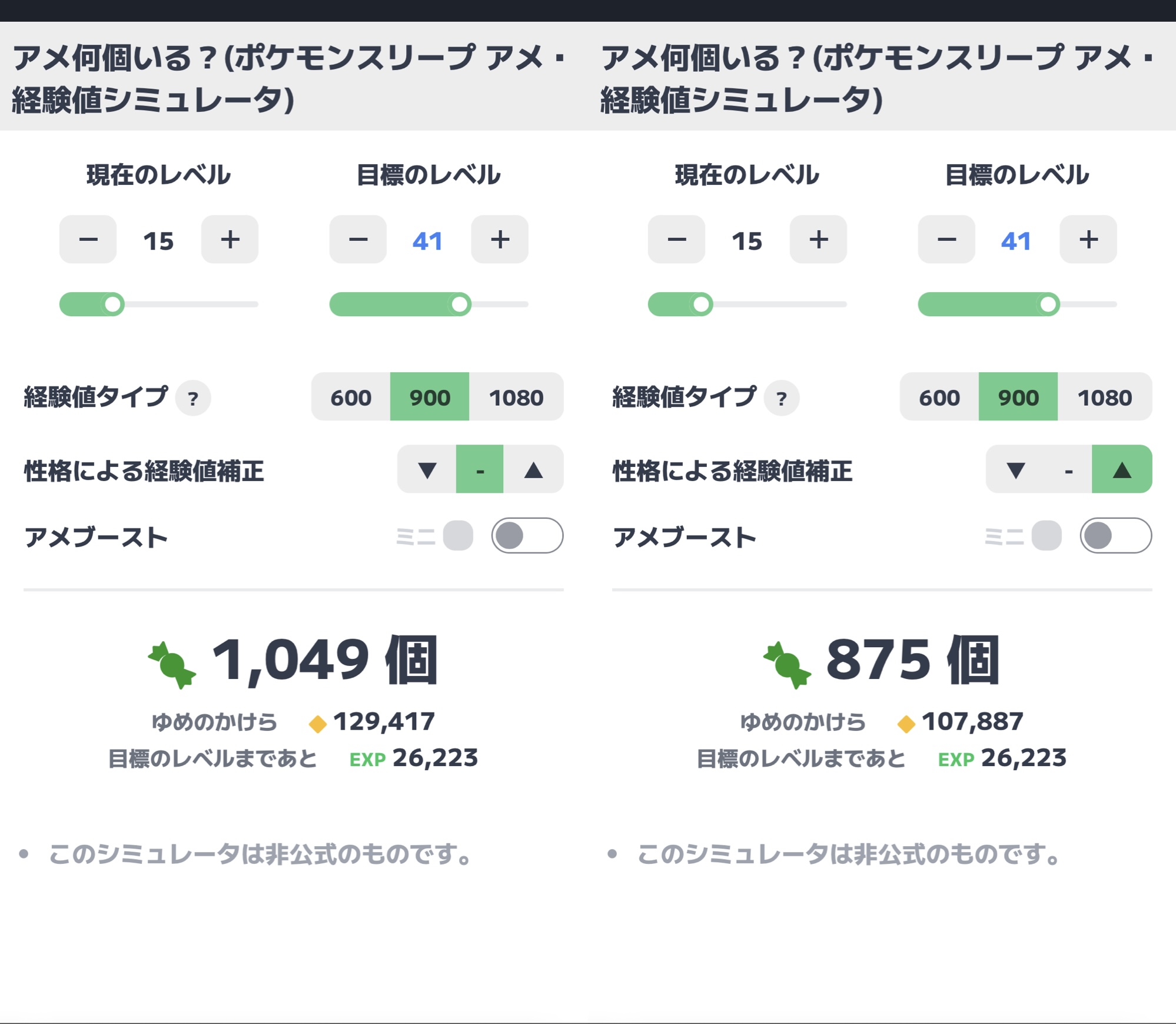Toggle アメブースト switch in the right panel
This screenshot has width=1176, height=1024.
coord(1116,536)
